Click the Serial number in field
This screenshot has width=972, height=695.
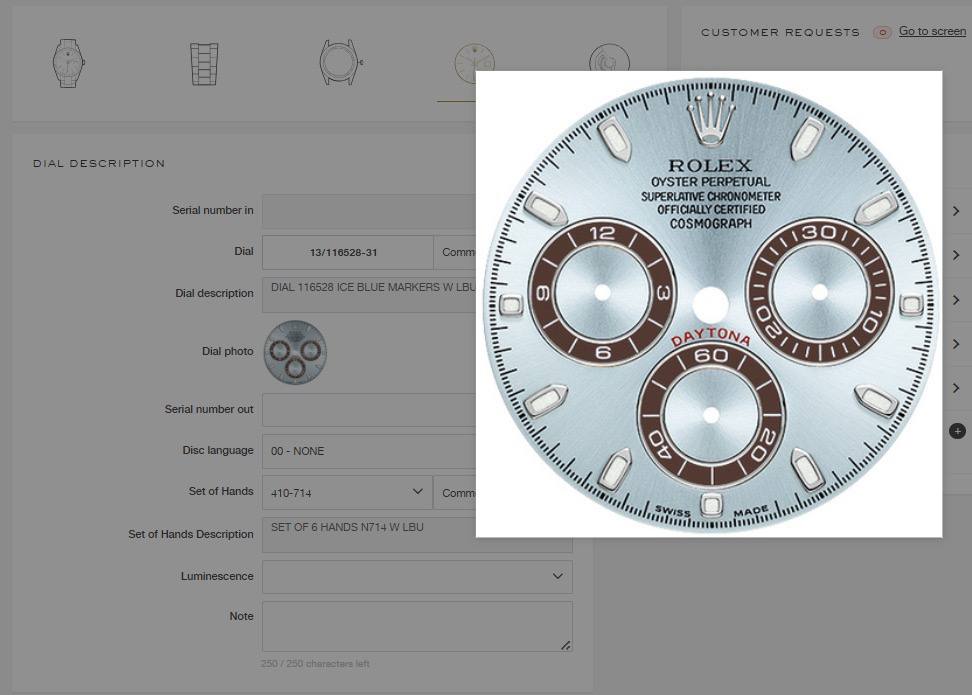pyautogui.click(x=369, y=211)
